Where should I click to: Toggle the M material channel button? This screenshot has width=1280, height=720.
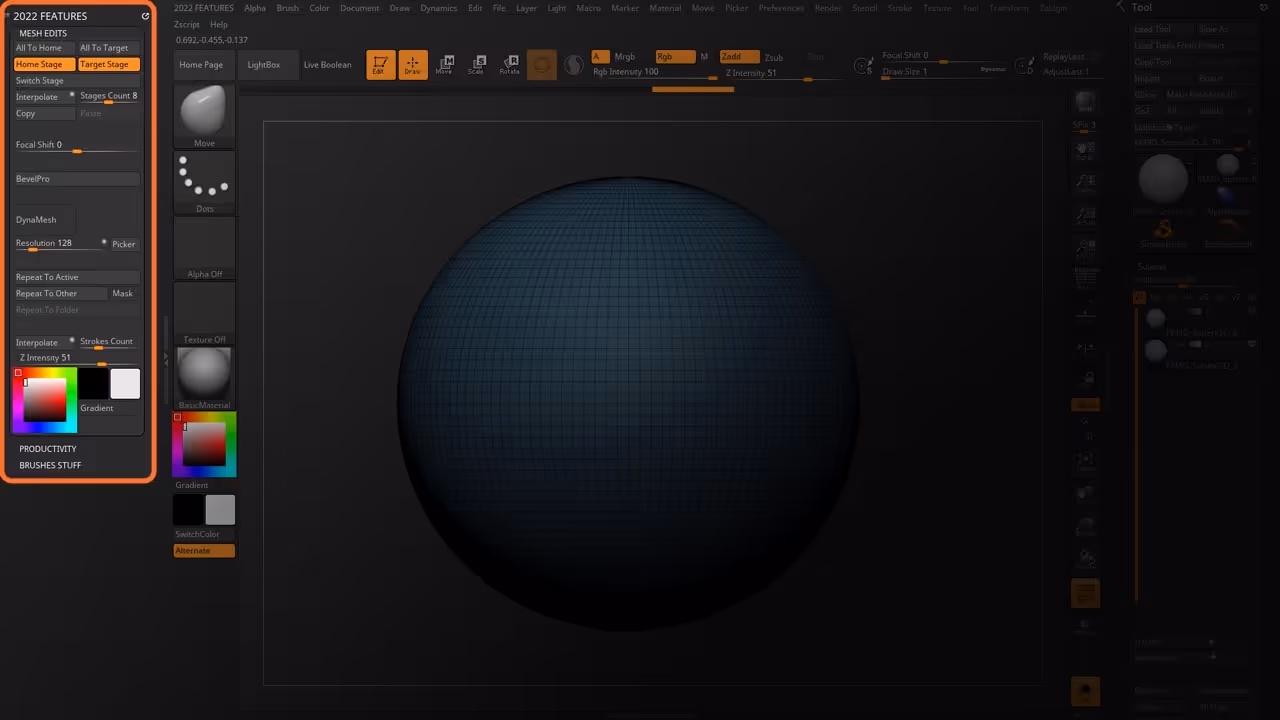coord(704,57)
